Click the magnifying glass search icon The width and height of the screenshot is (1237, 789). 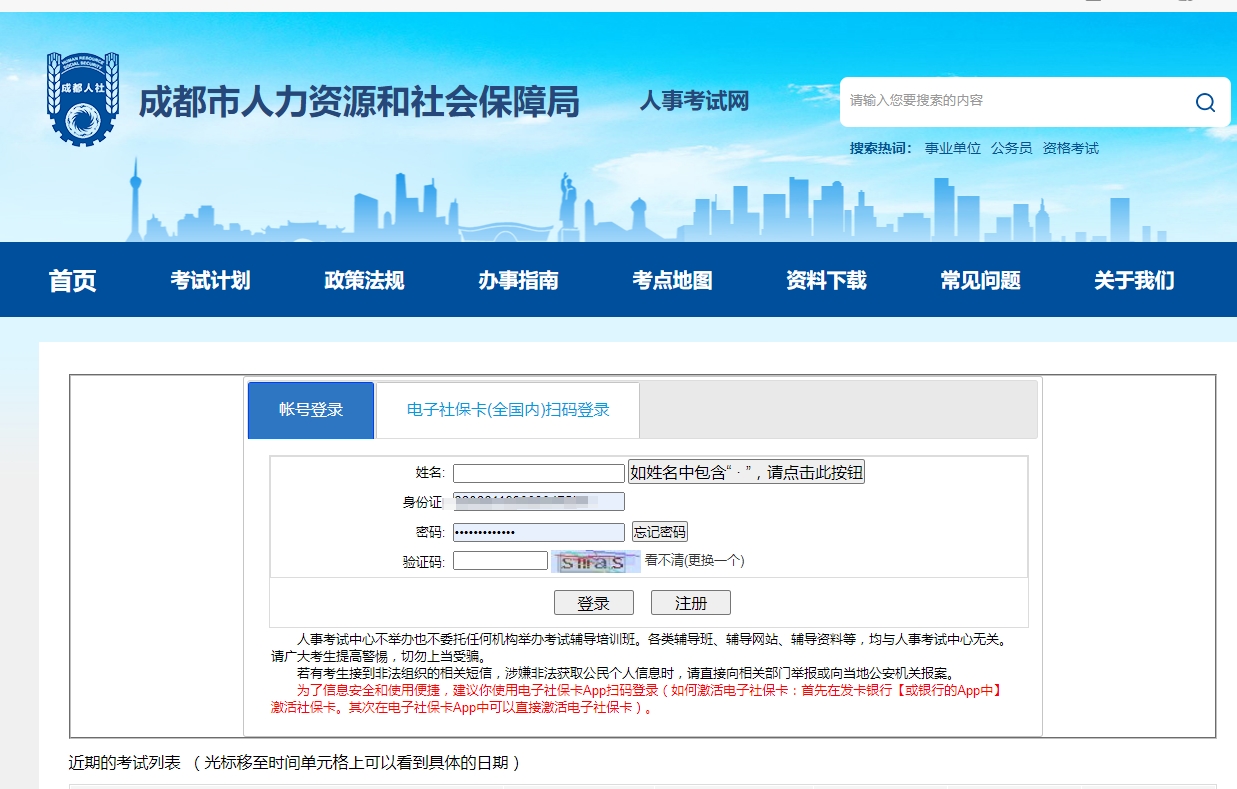tap(1204, 101)
